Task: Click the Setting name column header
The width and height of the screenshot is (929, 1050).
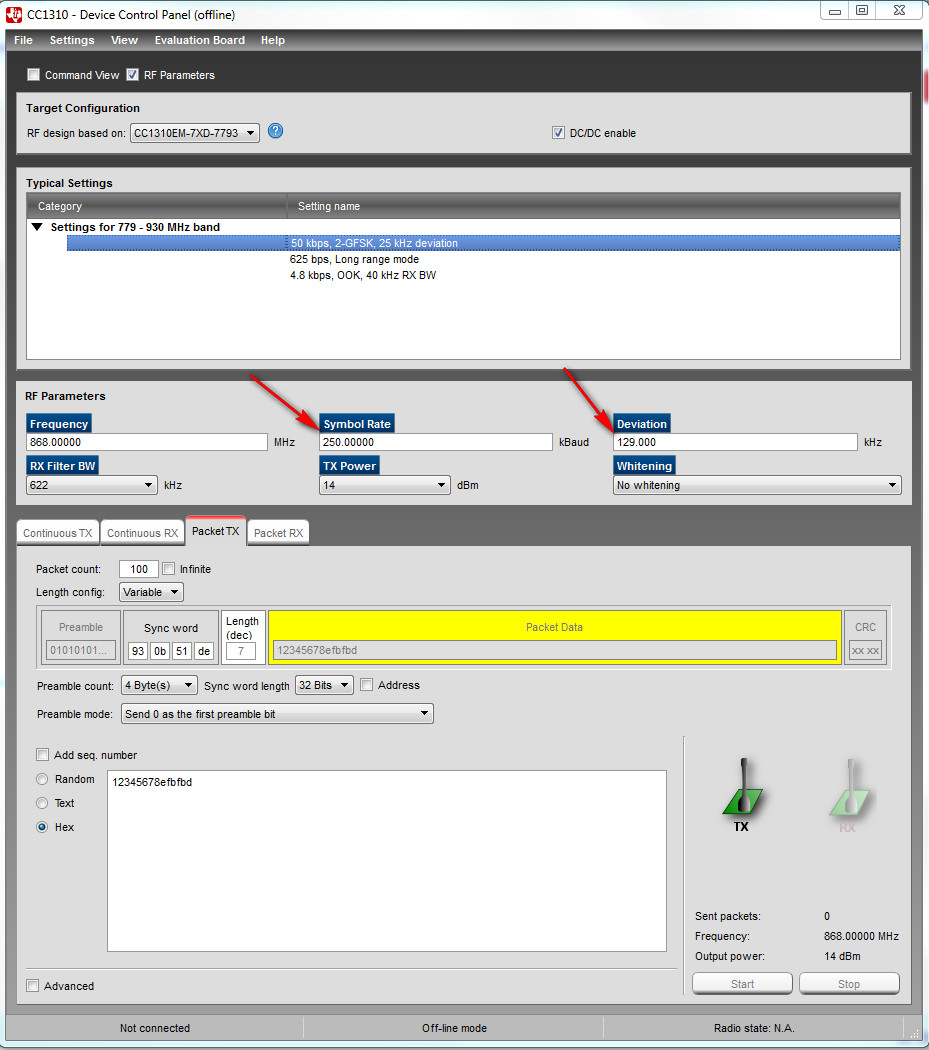Action: pyautogui.click(x=593, y=206)
